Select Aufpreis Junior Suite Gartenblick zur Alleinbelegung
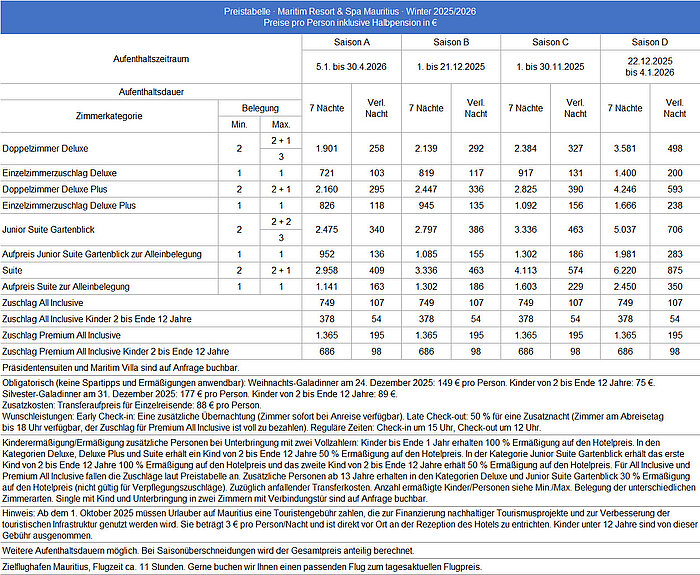700x575 pixels. click(x=102, y=254)
